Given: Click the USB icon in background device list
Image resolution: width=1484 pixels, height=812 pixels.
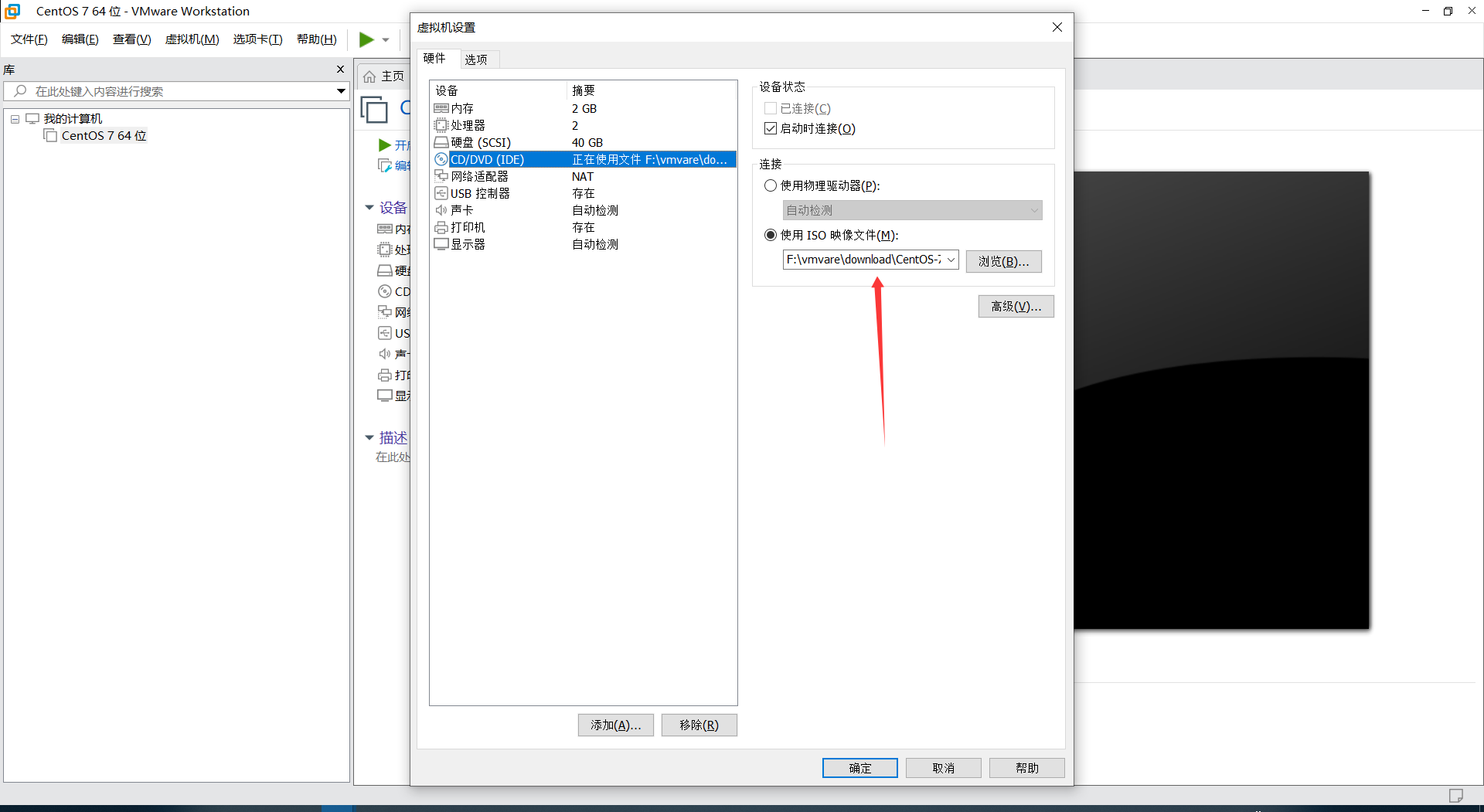Looking at the screenshot, I should coord(385,333).
